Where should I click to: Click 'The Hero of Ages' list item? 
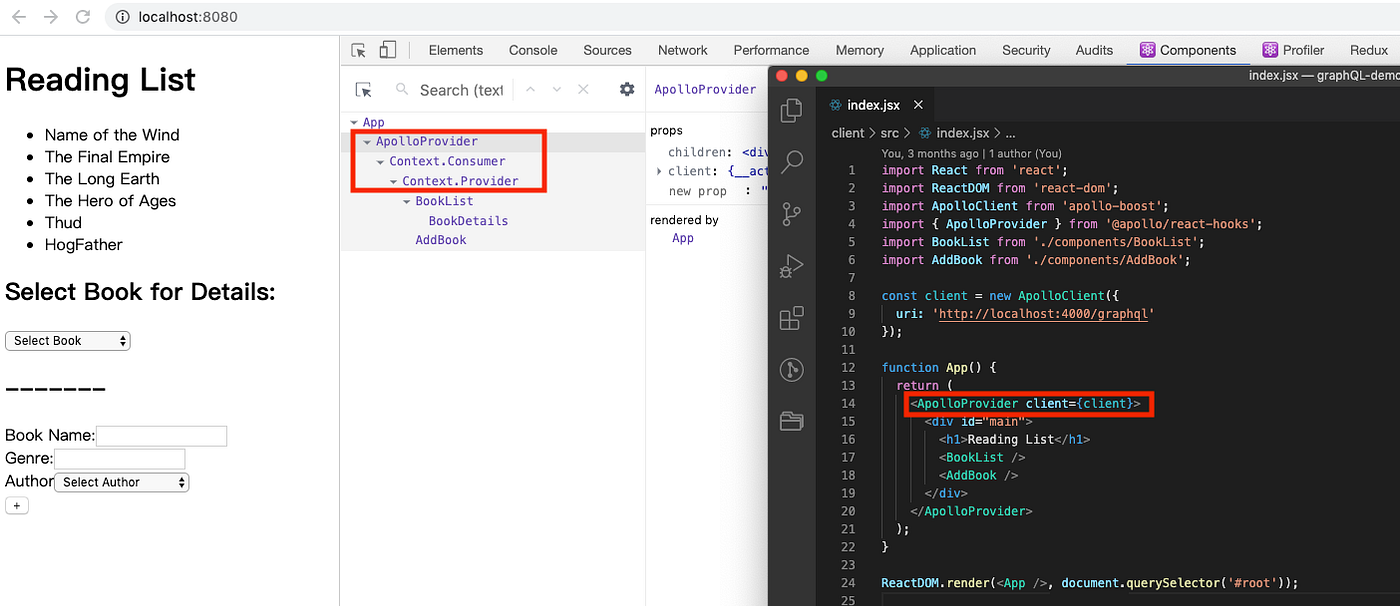click(110, 201)
